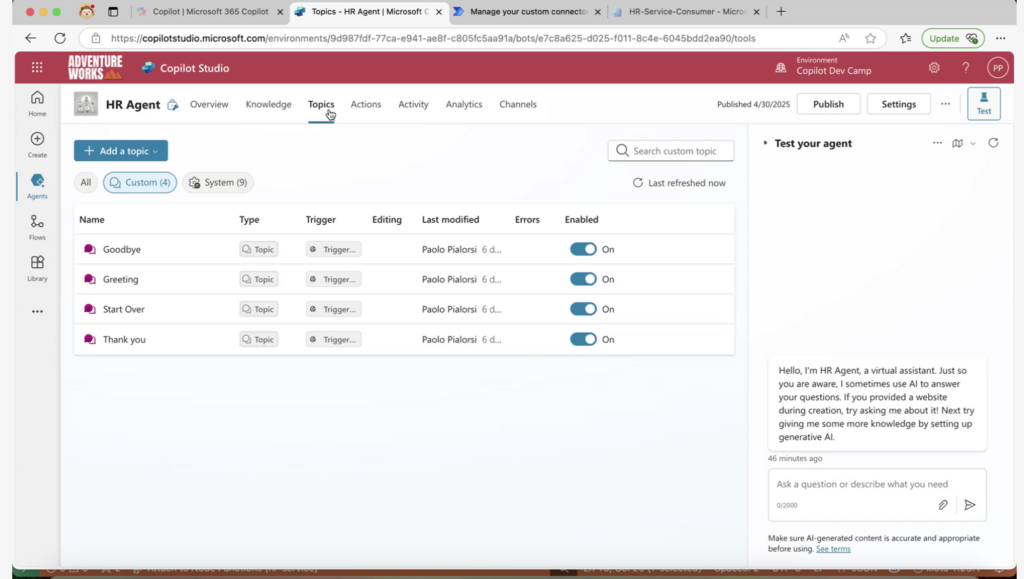Collapse the Test your agent panel
1024x579 pixels.
[x=765, y=143]
